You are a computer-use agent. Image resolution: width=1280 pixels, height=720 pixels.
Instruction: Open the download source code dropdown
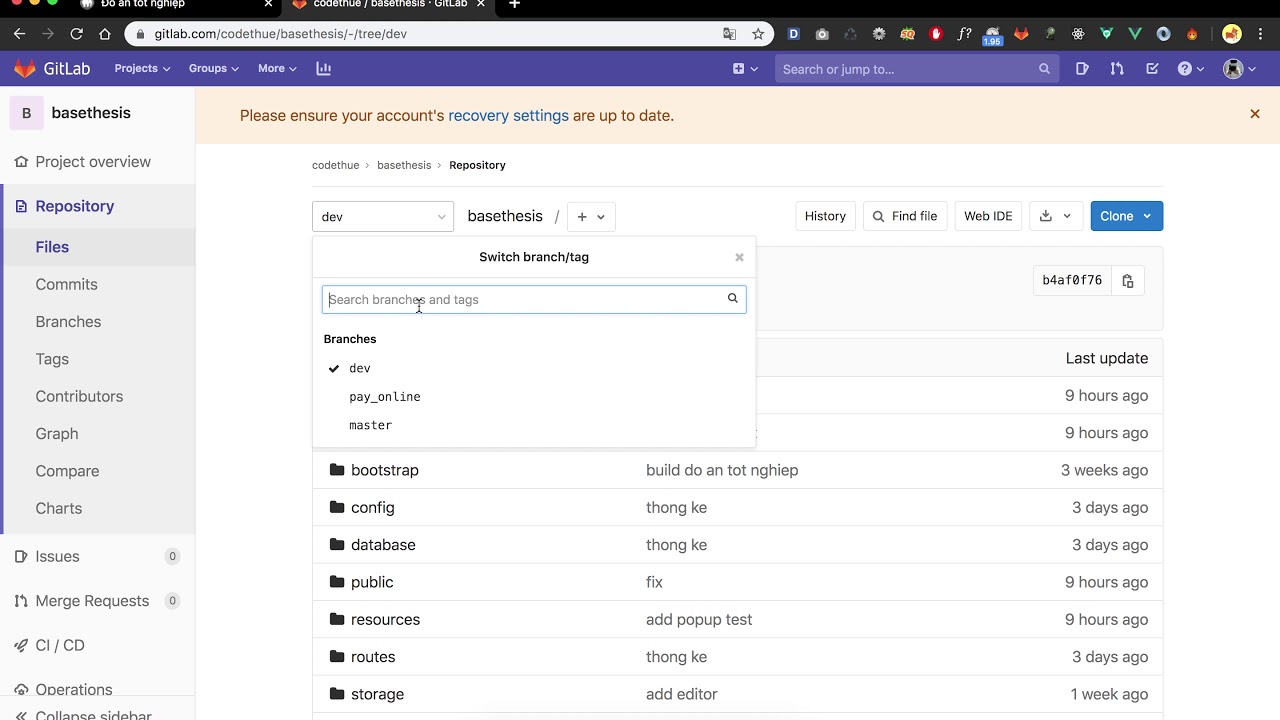coord(1055,216)
